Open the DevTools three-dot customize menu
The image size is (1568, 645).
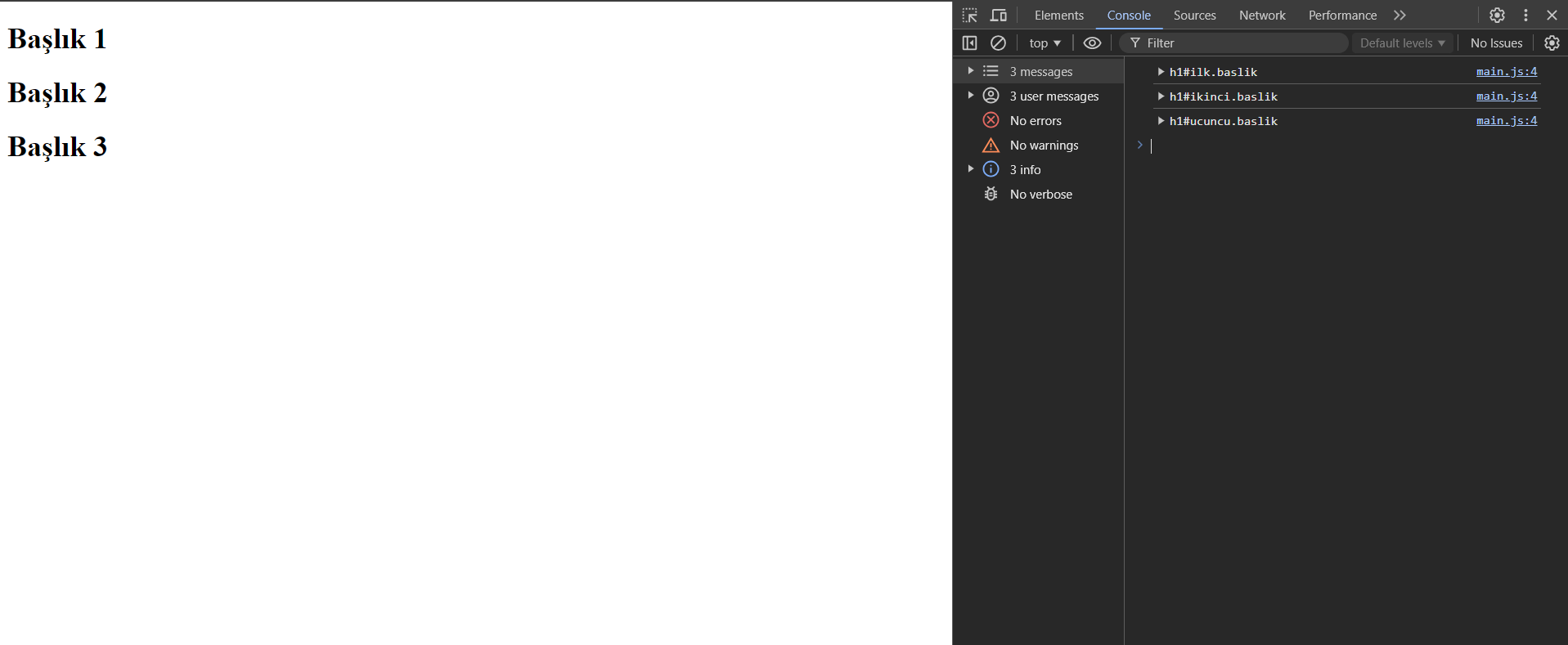[x=1525, y=16]
